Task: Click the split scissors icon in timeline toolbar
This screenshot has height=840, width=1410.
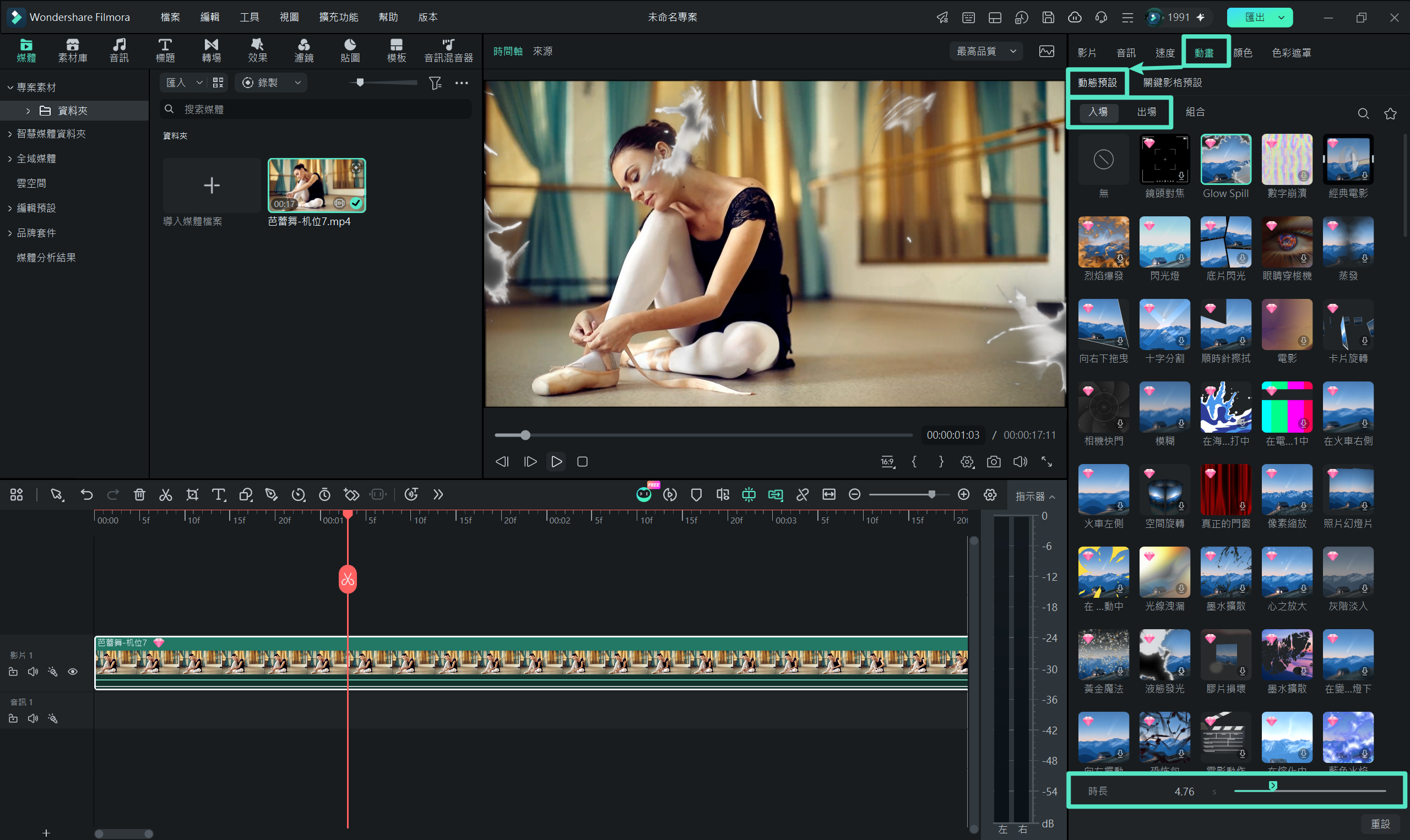Action: click(x=165, y=495)
